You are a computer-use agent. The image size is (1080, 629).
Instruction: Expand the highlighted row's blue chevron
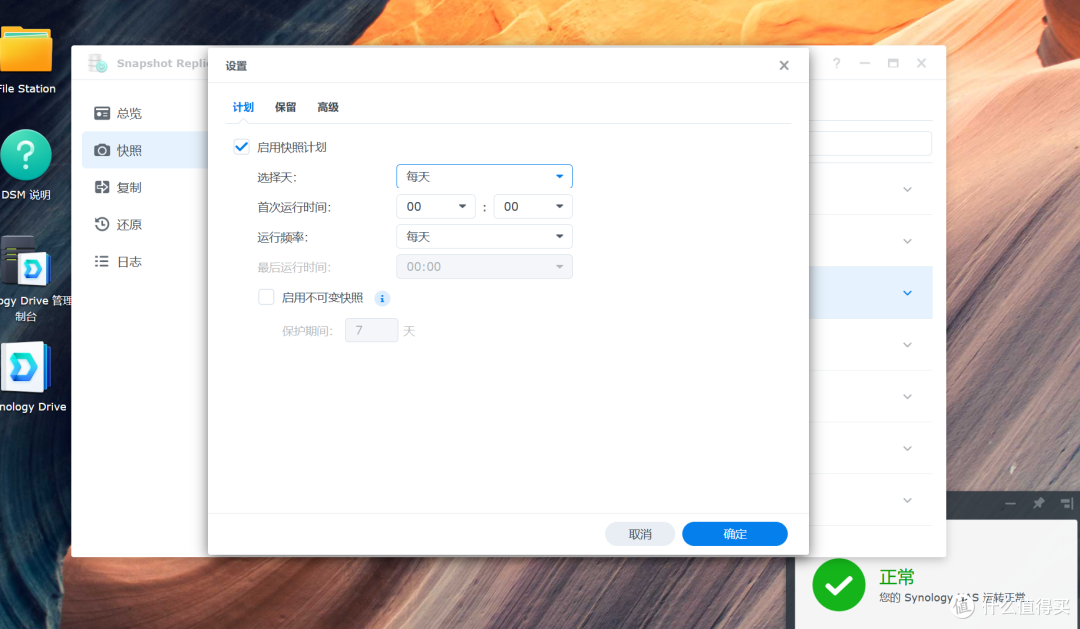pyautogui.click(x=907, y=293)
